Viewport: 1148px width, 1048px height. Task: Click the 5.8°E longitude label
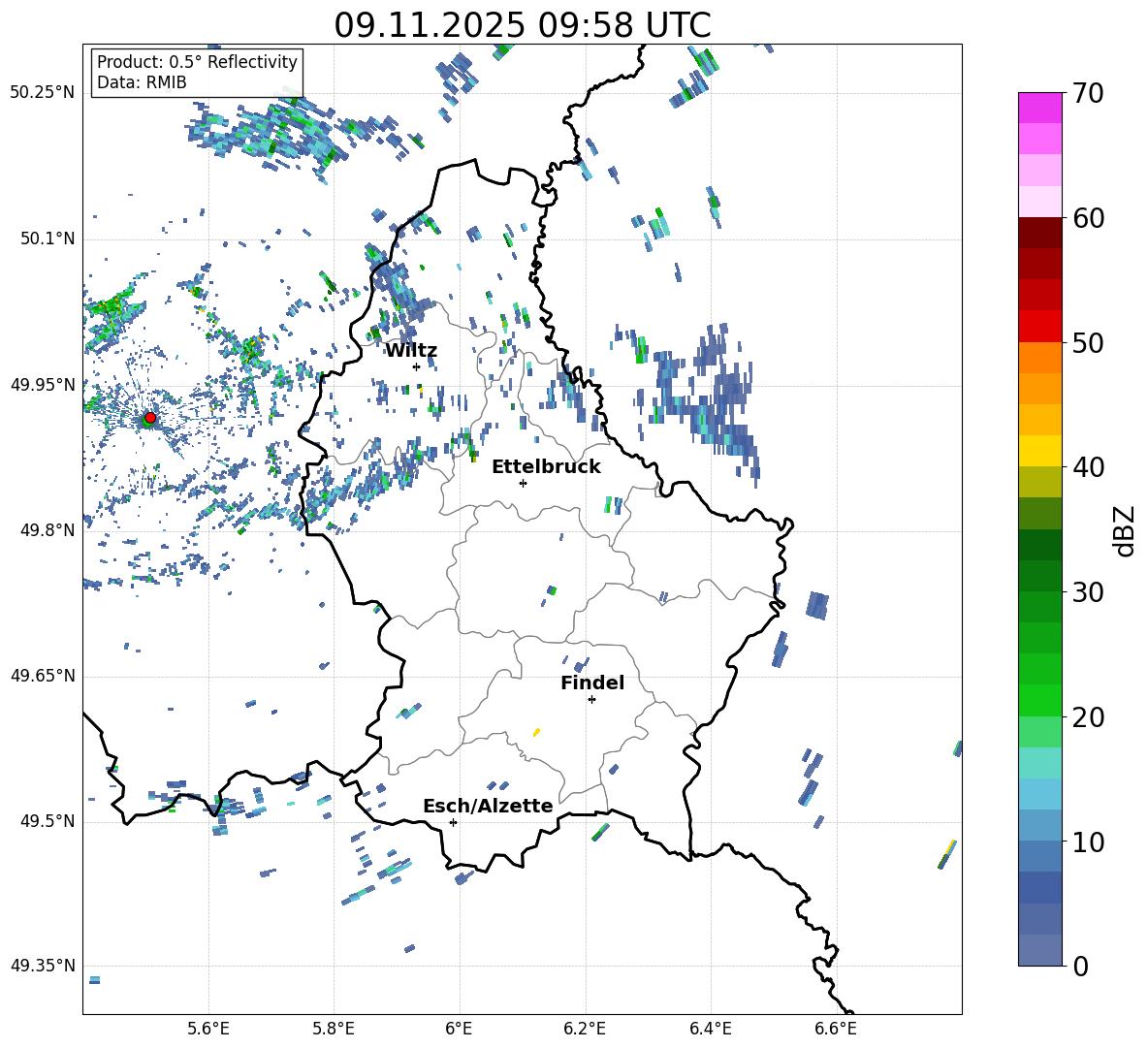(x=334, y=1029)
